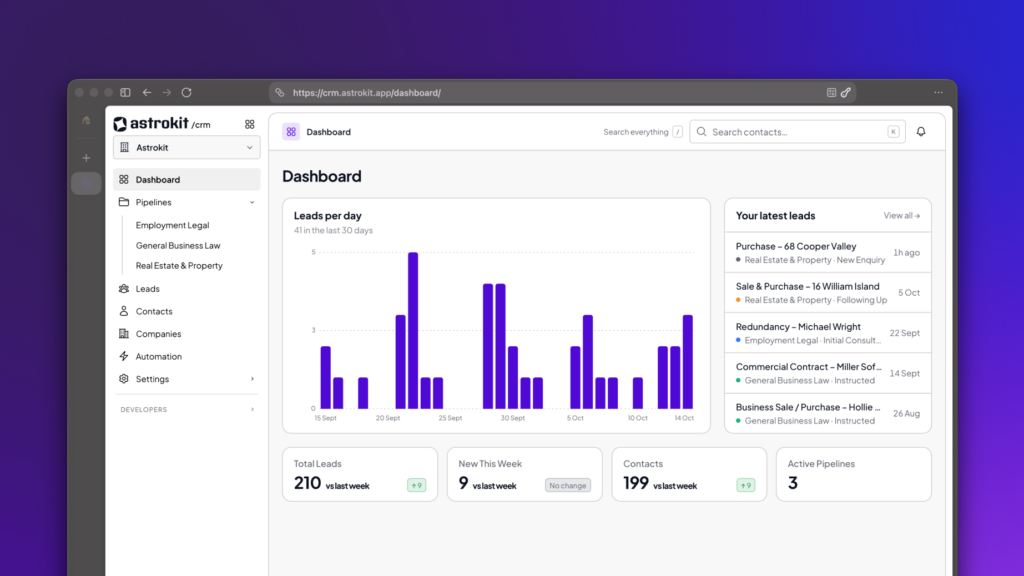Click the plus new tab icon in side strip
The height and width of the screenshot is (576, 1024).
tap(86, 158)
